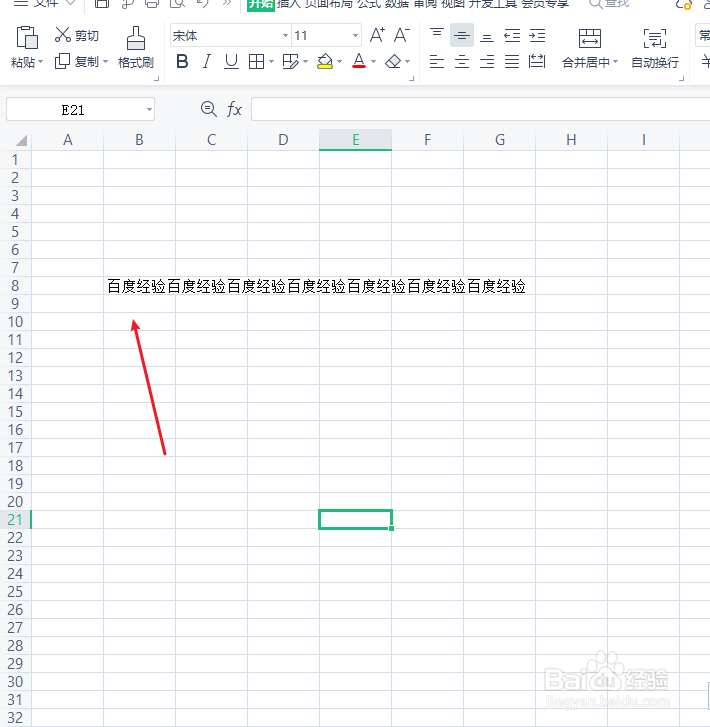710x727 pixels.
Task: Select row 32 header
Action: 15,718
